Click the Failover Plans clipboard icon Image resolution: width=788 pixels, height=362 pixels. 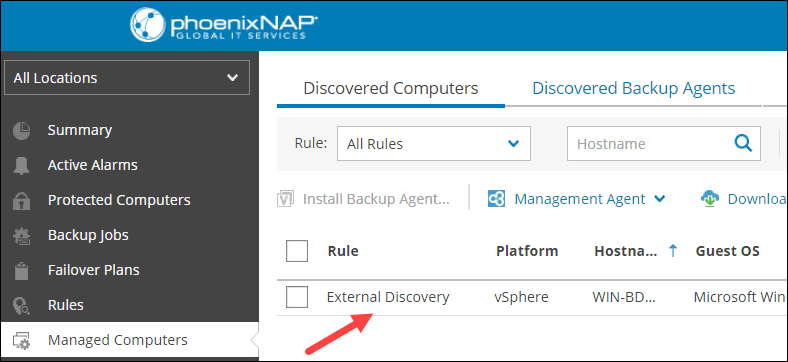[x=22, y=270]
